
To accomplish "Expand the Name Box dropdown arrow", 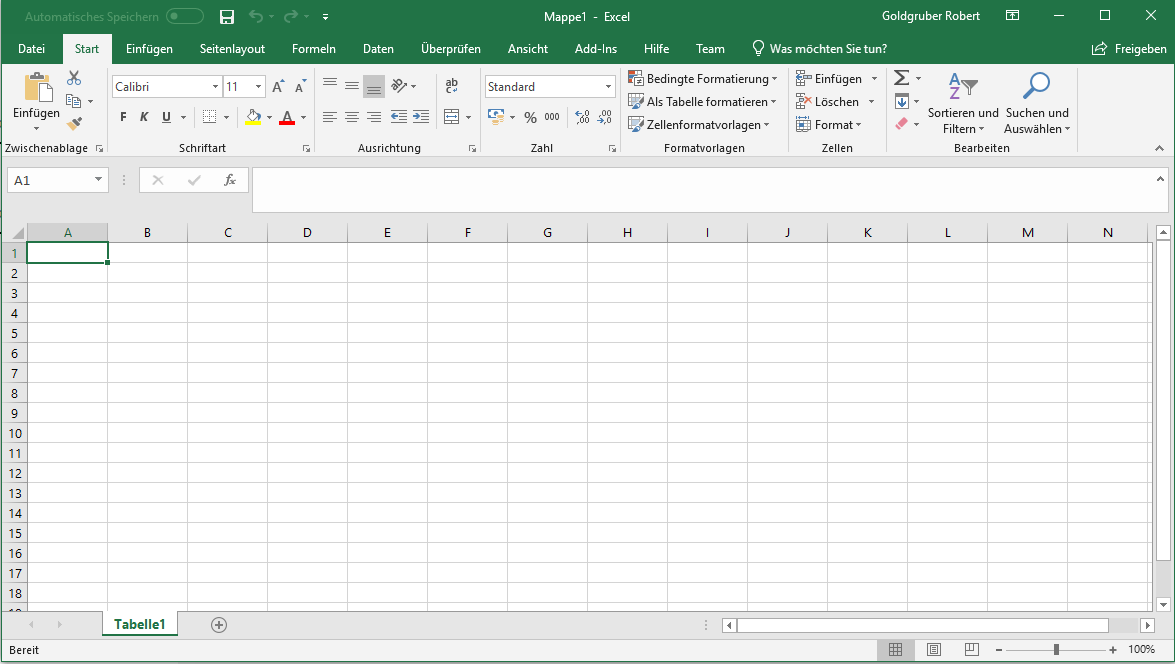I will (x=98, y=180).
